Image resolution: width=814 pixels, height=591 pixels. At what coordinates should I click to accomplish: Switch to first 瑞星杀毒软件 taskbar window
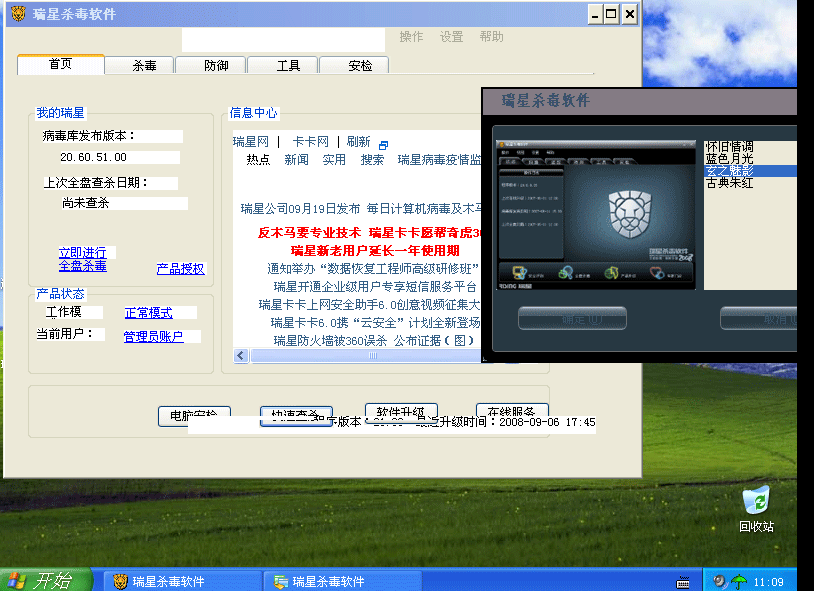tap(182, 581)
